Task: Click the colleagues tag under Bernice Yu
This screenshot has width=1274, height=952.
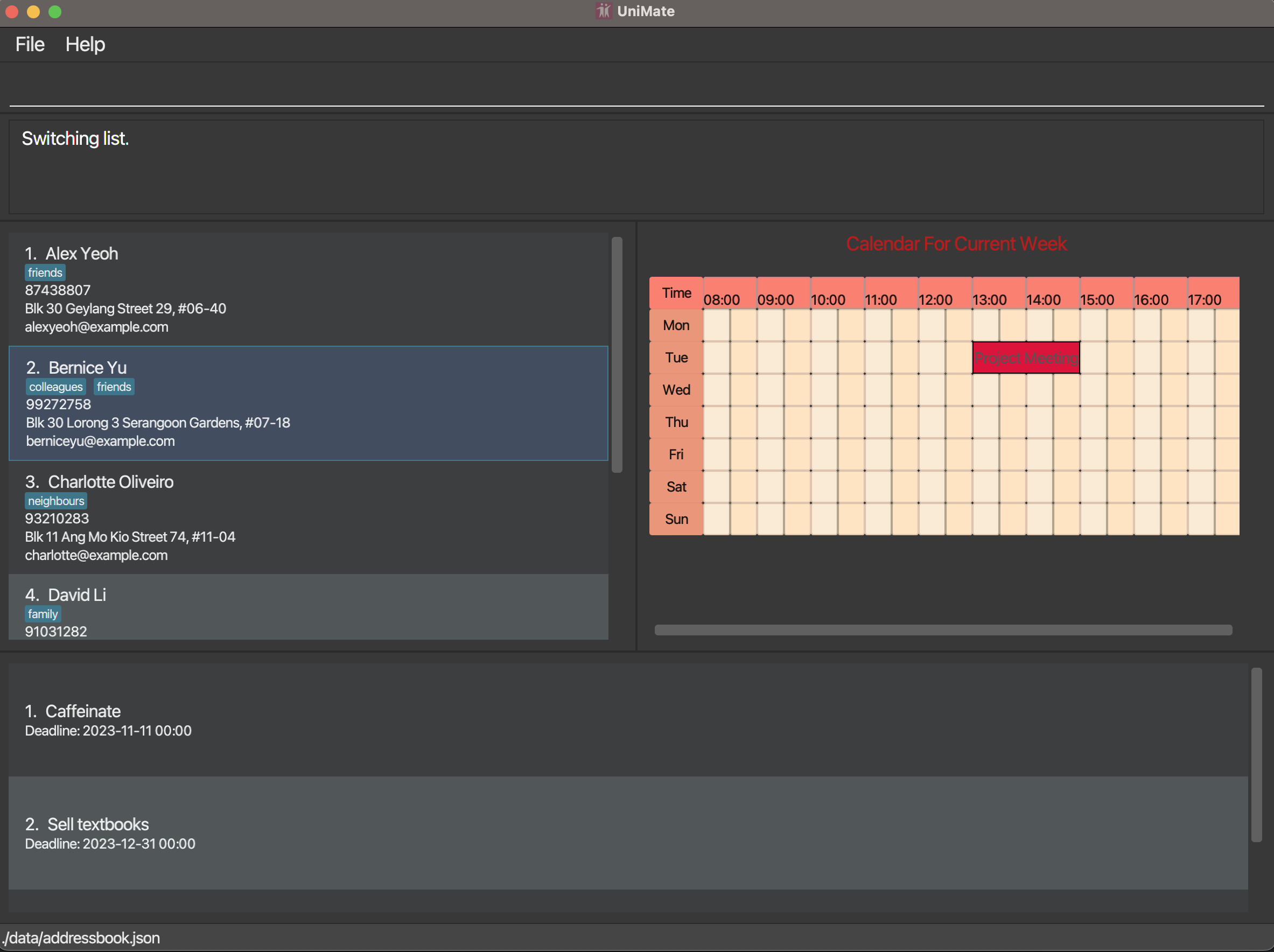Action: [56, 387]
